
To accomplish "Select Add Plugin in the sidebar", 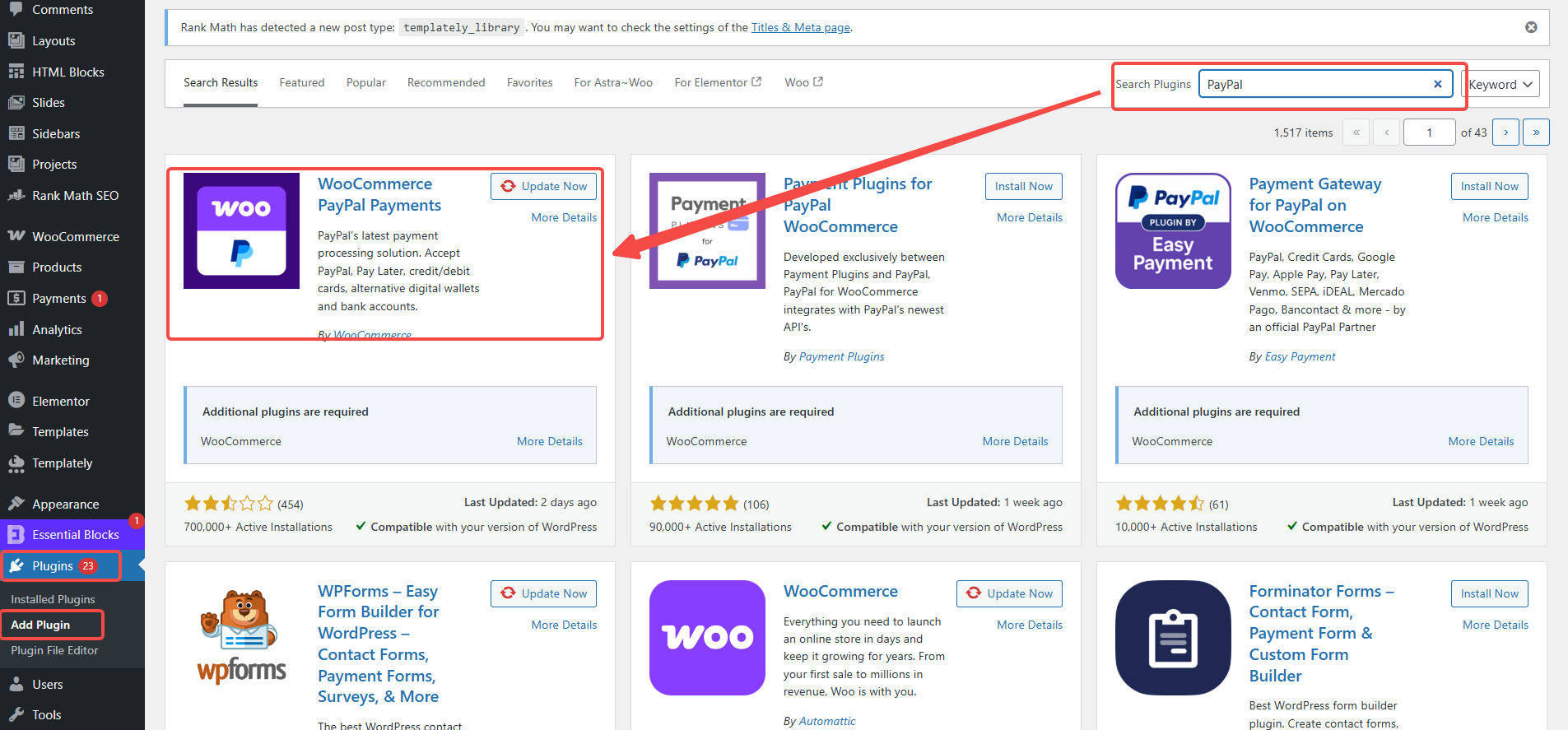I will click(40, 625).
